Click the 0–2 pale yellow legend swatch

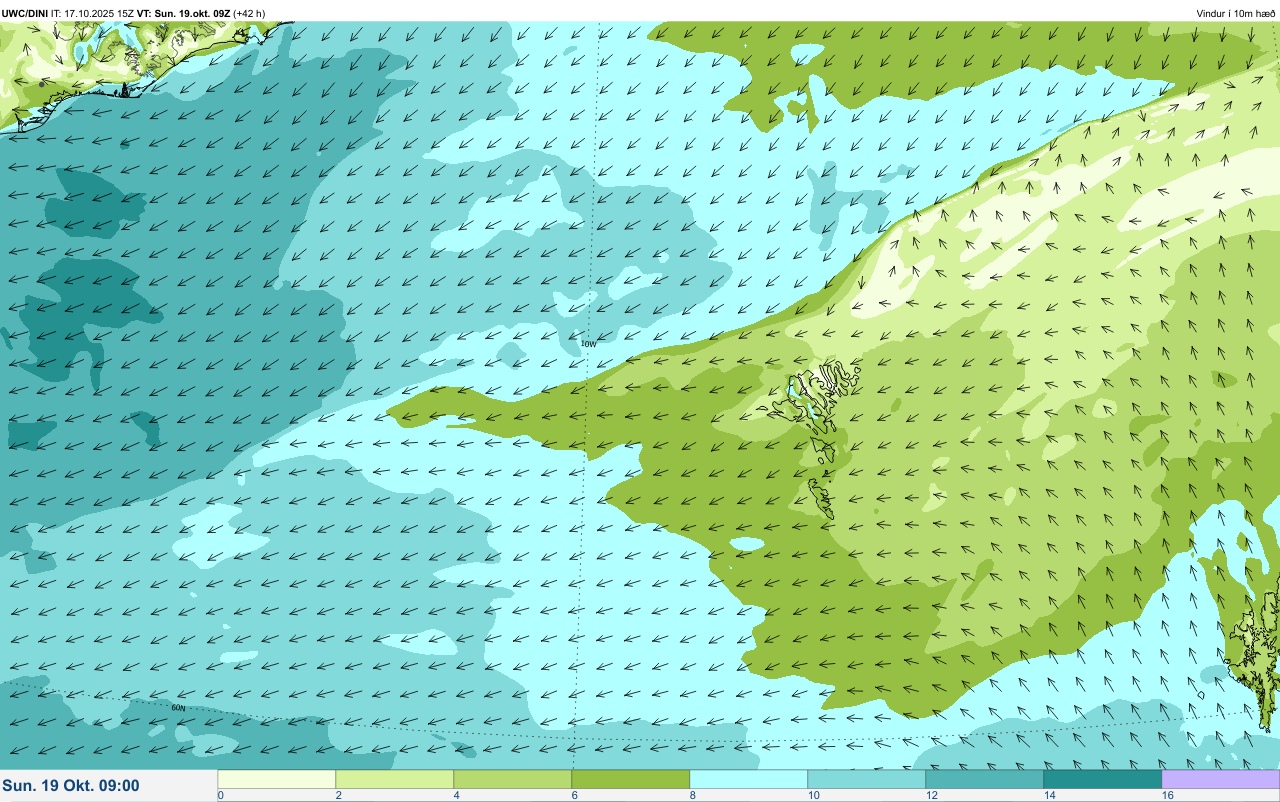tap(277, 779)
